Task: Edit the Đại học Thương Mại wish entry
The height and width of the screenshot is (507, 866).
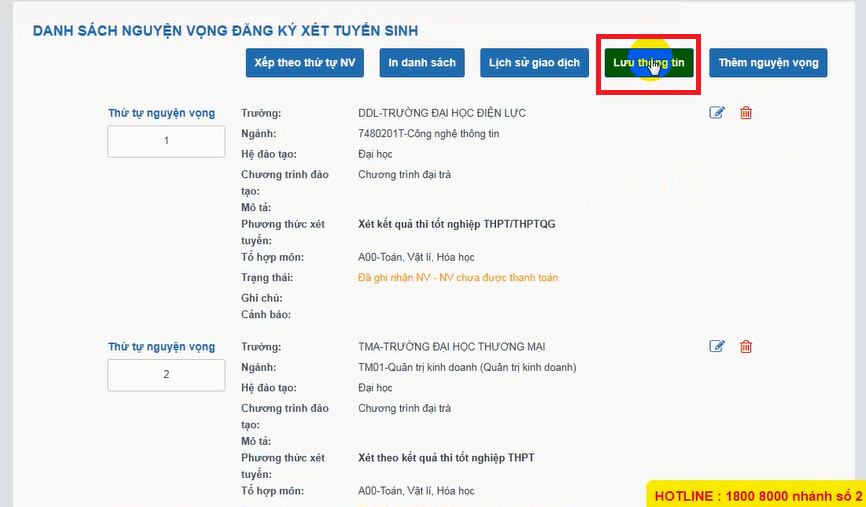Action: 717,347
